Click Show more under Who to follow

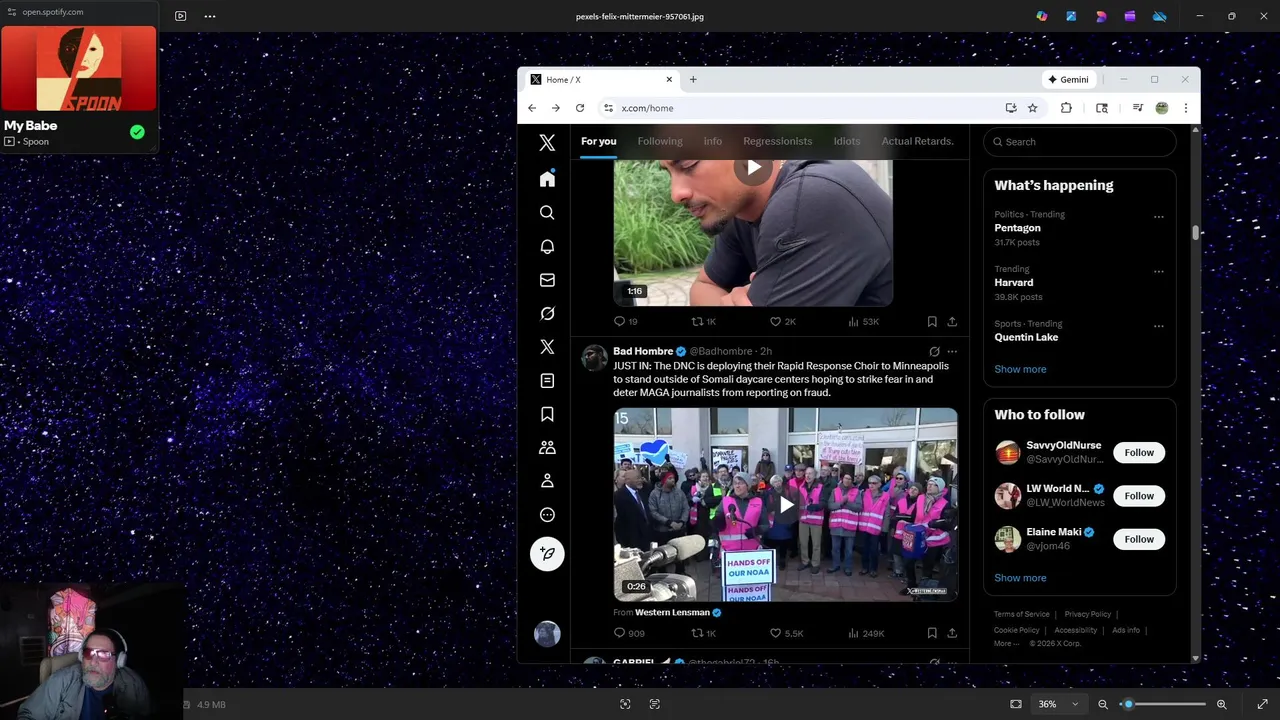pyautogui.click(x=1020, y=578)
